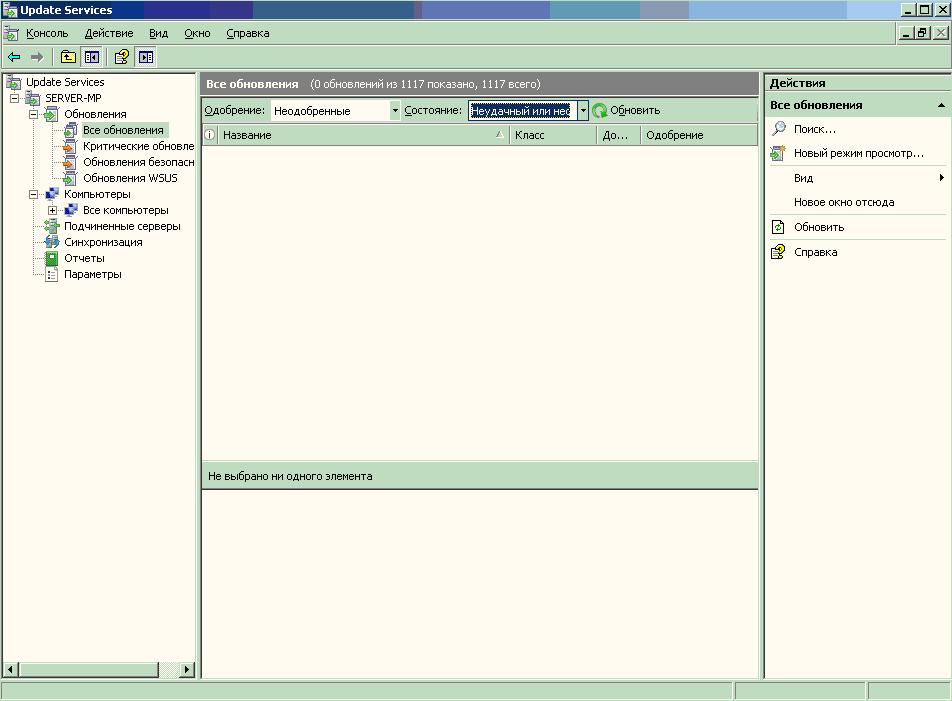Image resolution: width=952 pixels, height=701 pixels.
Task: Click the Update Services title bar icon
Action: click(x=10, y=10)
